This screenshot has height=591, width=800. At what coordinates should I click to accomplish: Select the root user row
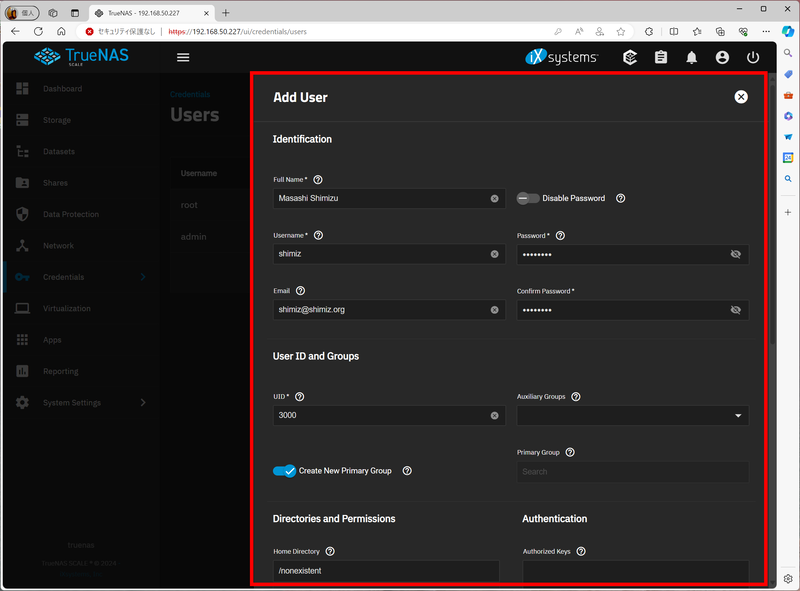(x=210, y=205)
